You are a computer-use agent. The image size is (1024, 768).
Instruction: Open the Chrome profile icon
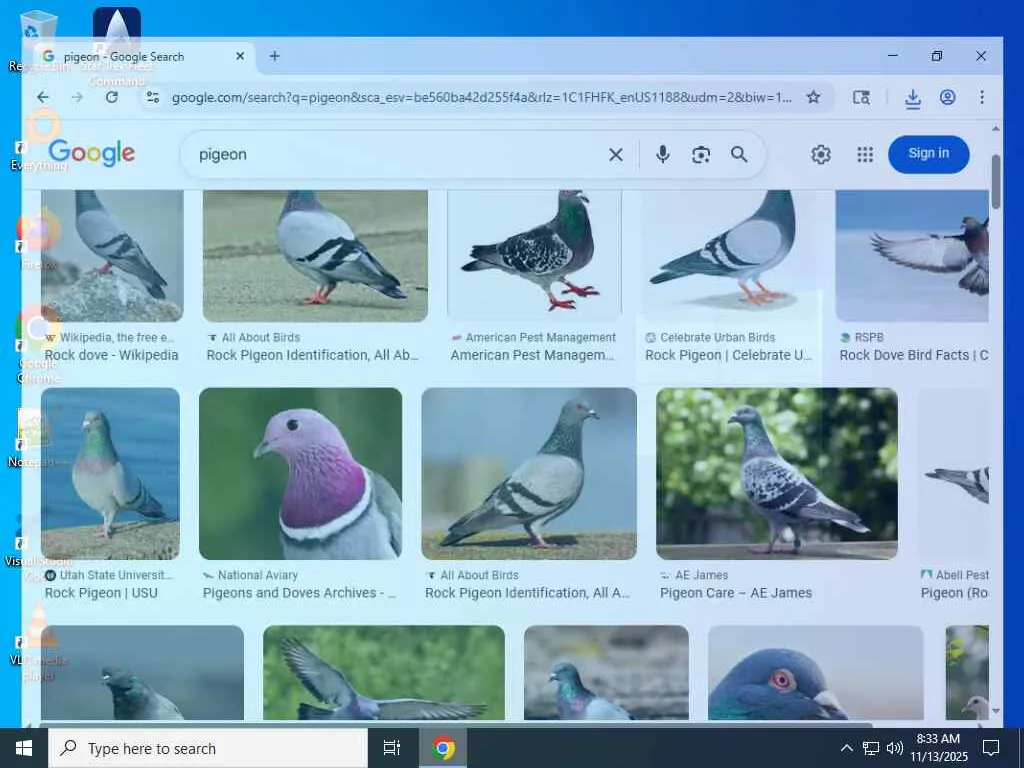948,97
